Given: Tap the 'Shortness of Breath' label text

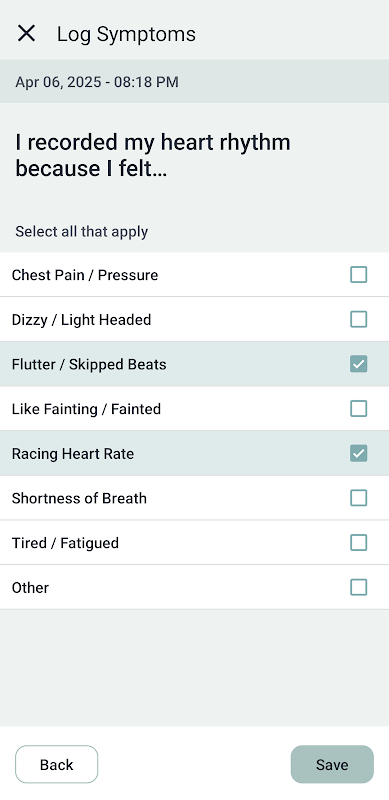Looking at the screenshot, I should click(x=79, y=498).
